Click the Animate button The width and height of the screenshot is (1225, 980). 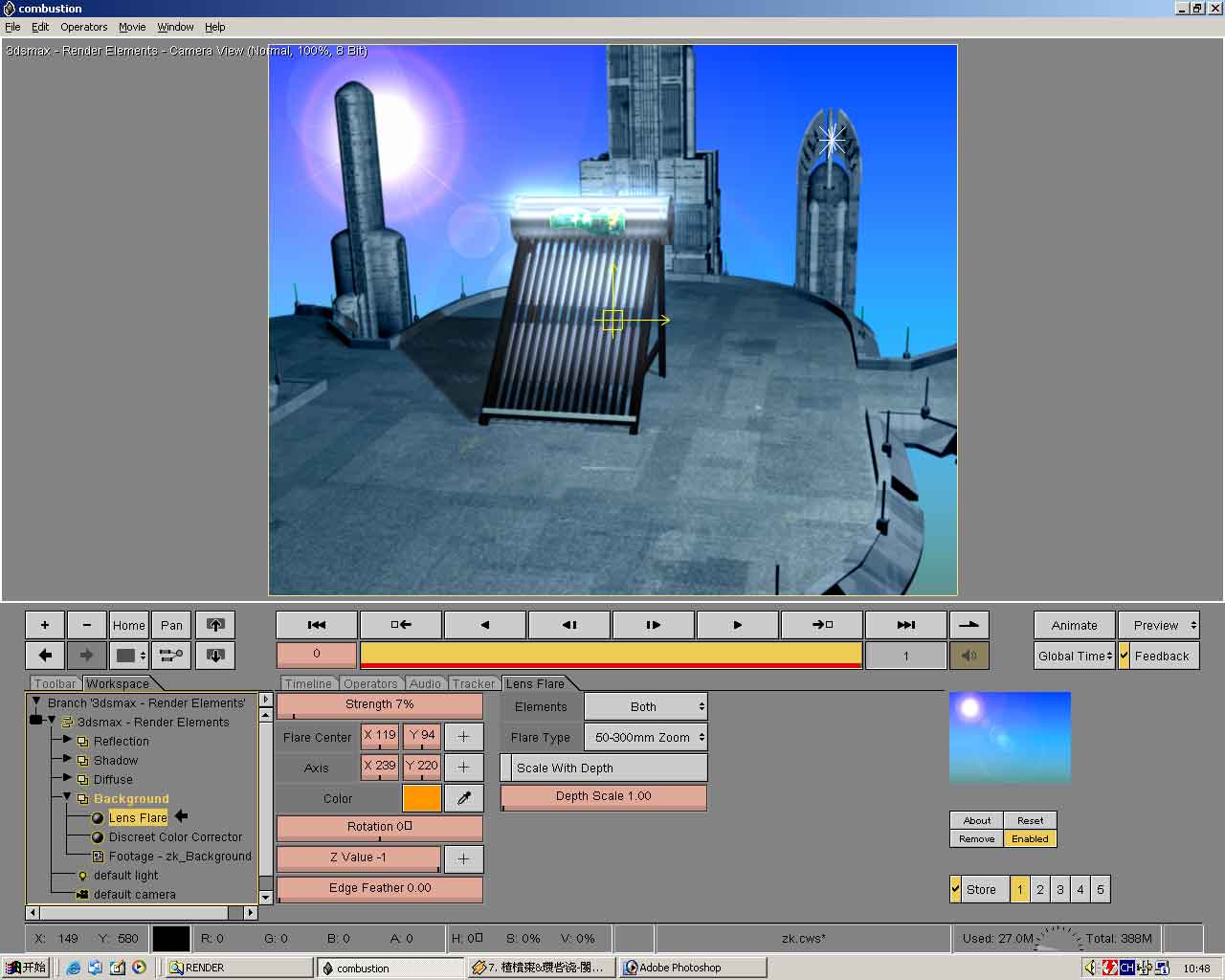click(1074, 625)
